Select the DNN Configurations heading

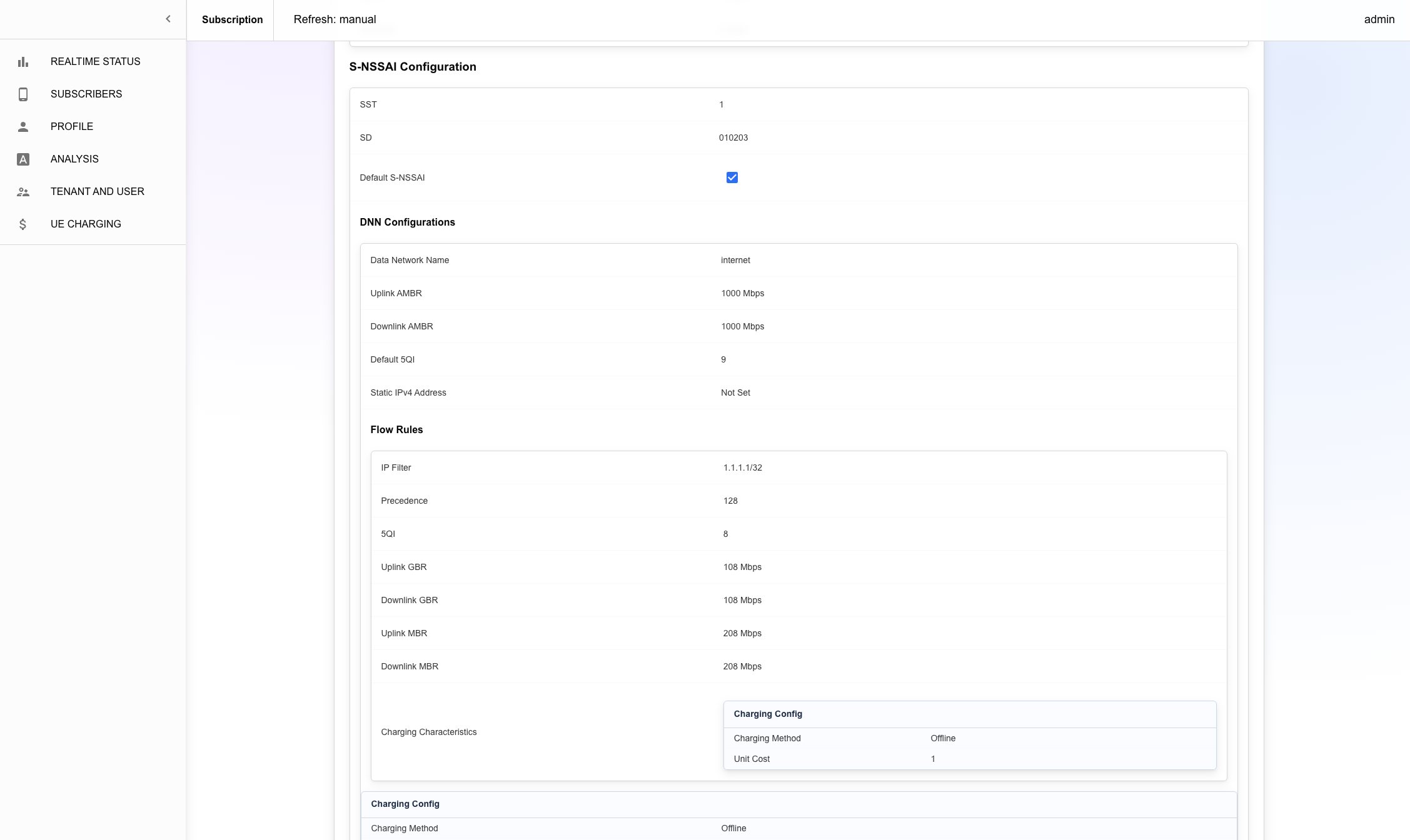click(408, 222)
